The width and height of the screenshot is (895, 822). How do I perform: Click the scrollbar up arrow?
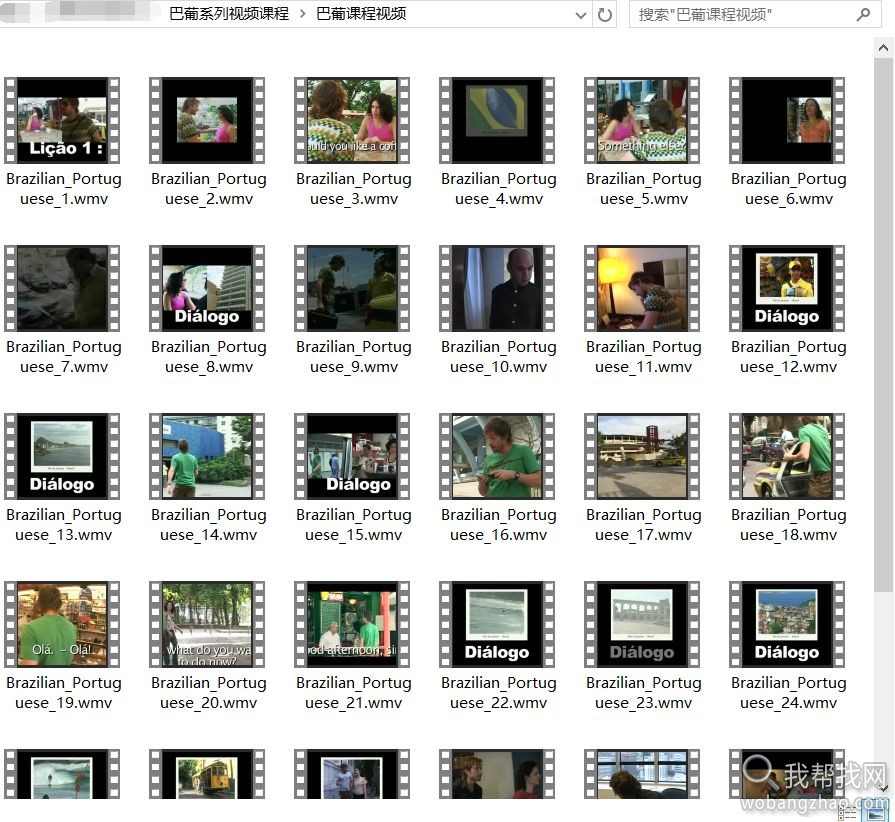tap(884, 49)
